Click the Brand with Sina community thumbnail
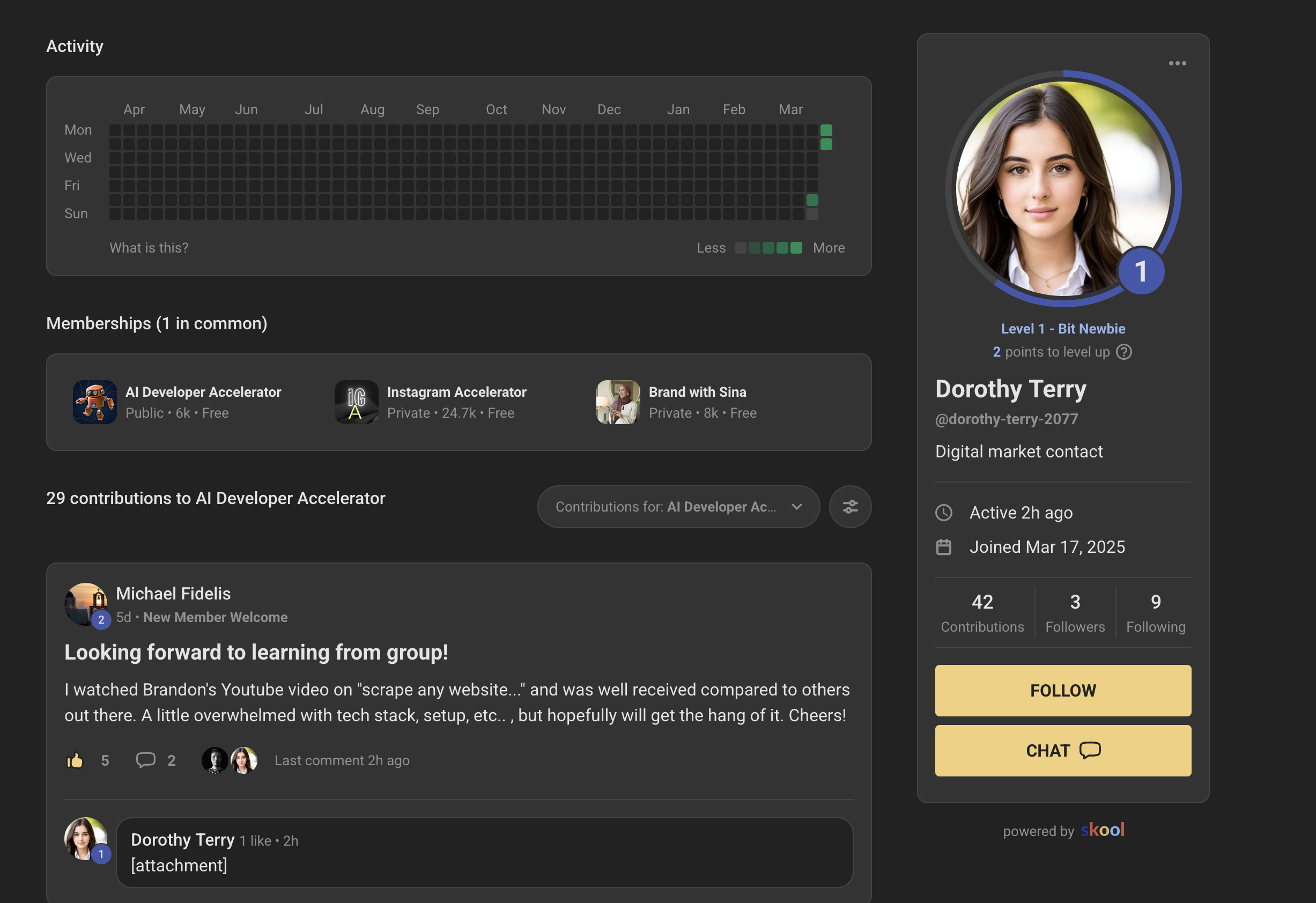This screenshot has width=1316, height=903. tap(618, 402)
